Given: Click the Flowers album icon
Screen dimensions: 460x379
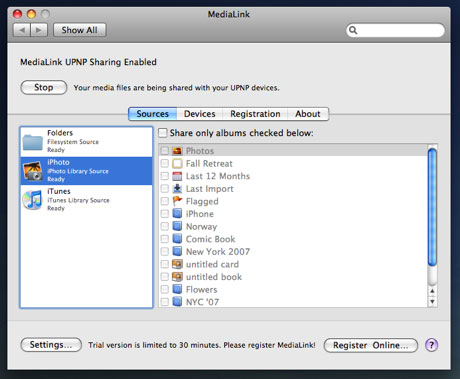Looking at the screenshot, I should pos(177,289).
